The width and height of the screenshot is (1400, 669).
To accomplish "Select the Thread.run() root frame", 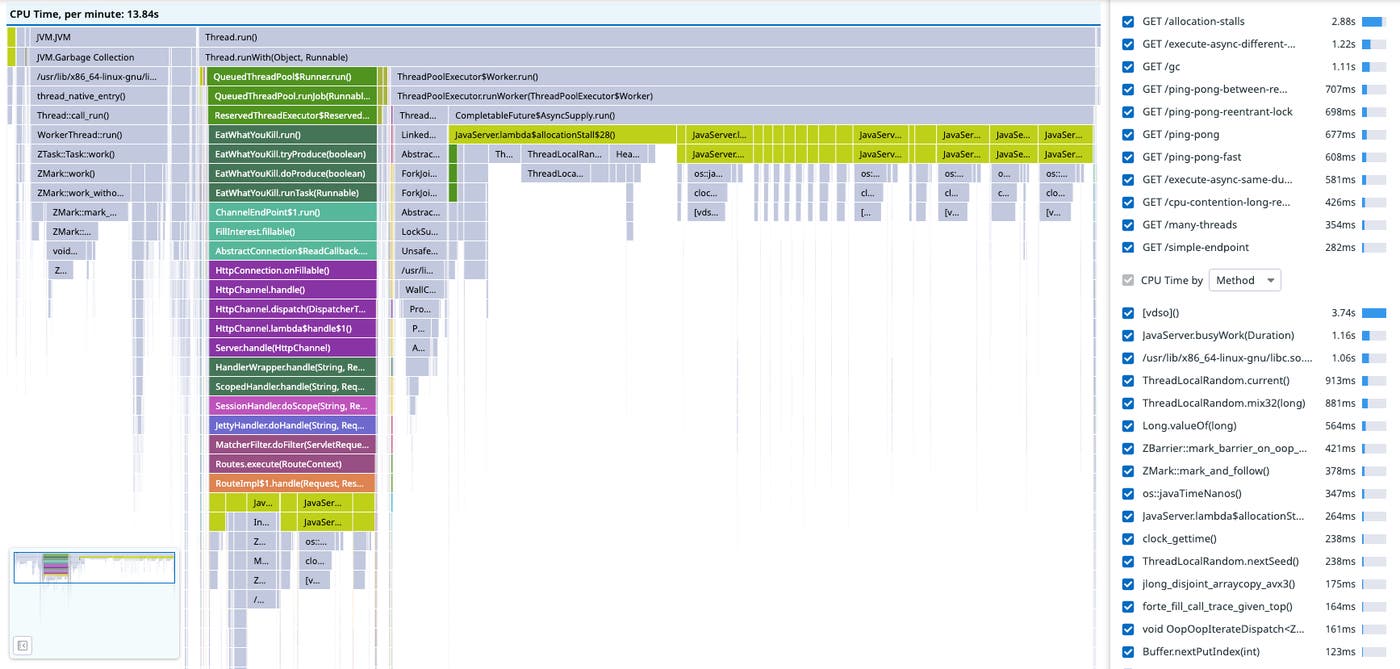I will pos(400,37).
